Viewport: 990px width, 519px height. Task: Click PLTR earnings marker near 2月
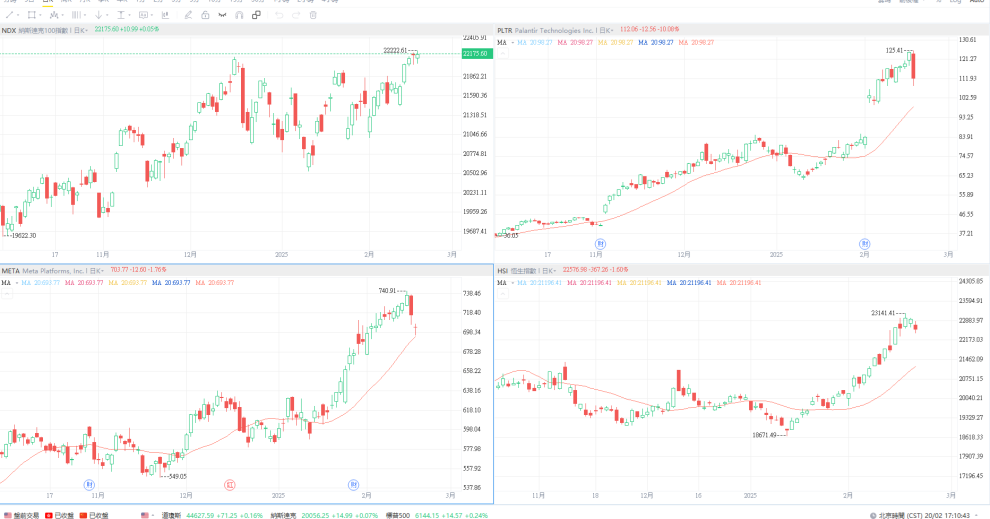click(x=864, y=244)
